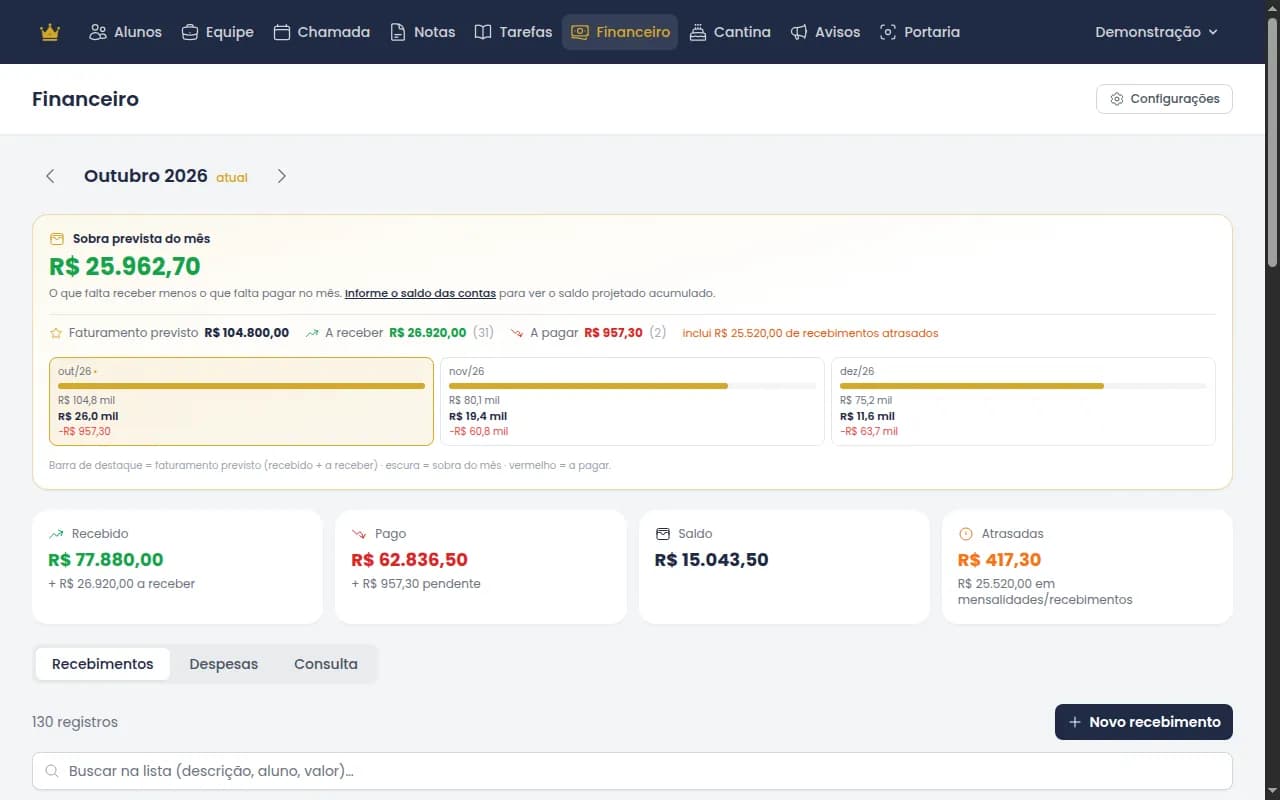Viewport: 1280px width, 800px height.
Task: Select the dez/26 month card
Action: point(1023,401)
